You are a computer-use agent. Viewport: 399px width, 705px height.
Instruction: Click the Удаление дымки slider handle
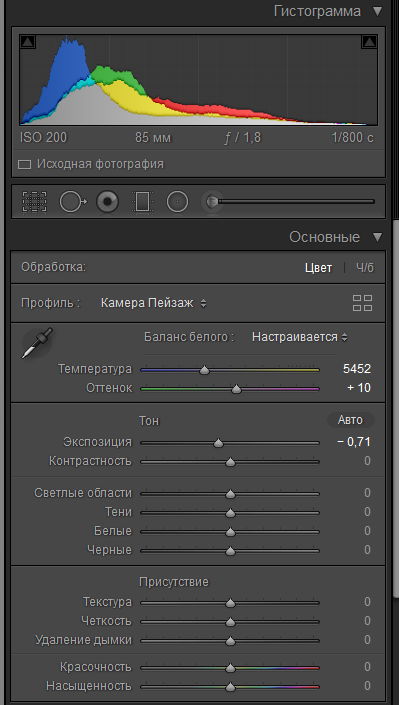tap(230, 641)
